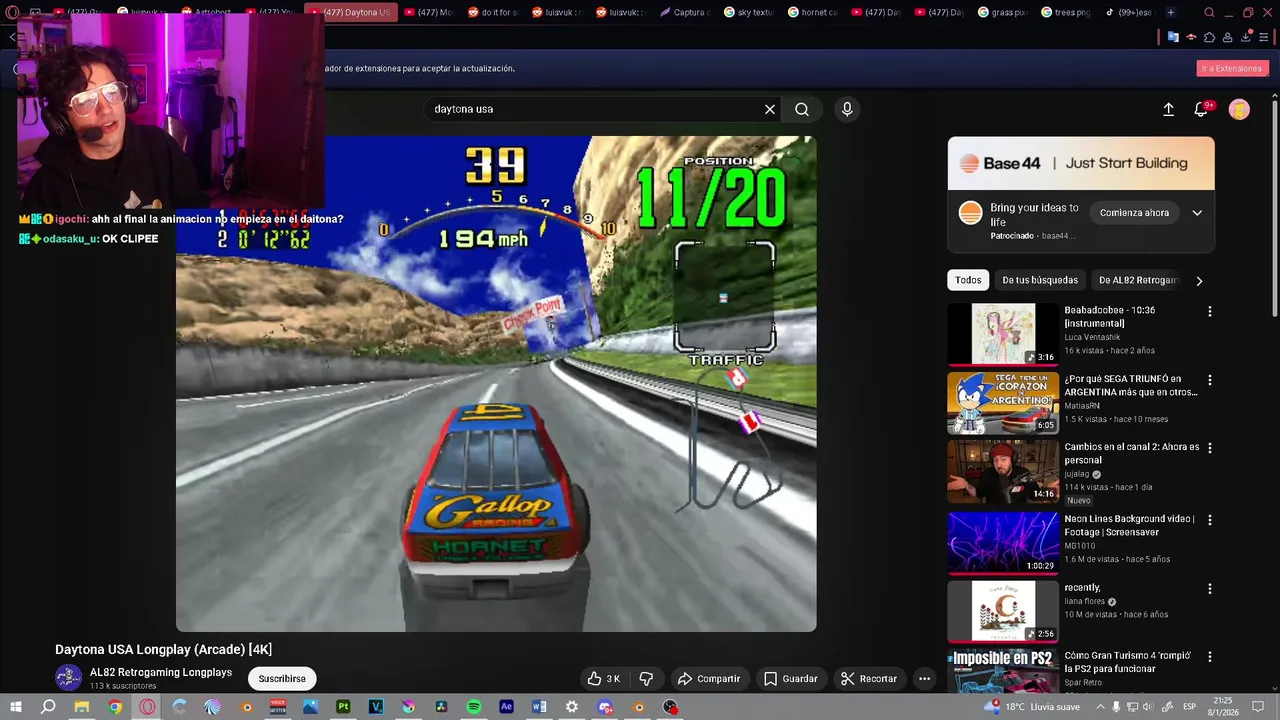
Task: Open After Effects from the taskbar
Action: tap(506, 707)
